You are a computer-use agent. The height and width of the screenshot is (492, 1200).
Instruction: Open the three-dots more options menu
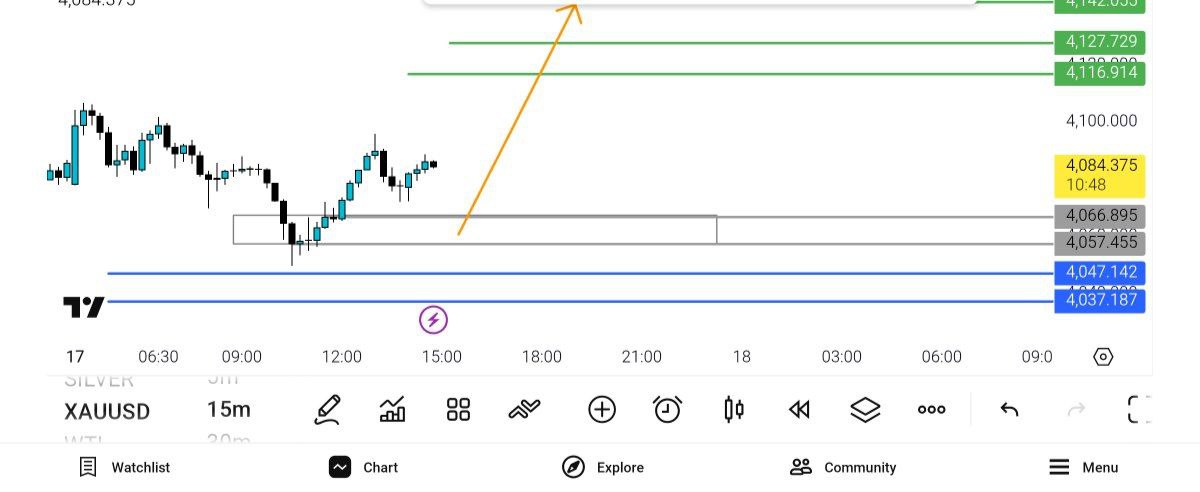931,409
